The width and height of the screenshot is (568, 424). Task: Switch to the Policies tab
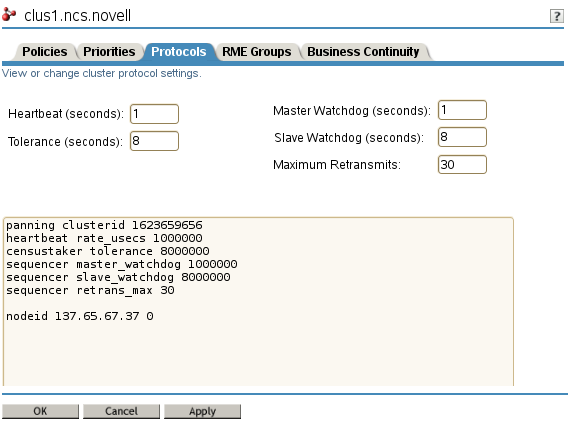click(x=45, y=52)
